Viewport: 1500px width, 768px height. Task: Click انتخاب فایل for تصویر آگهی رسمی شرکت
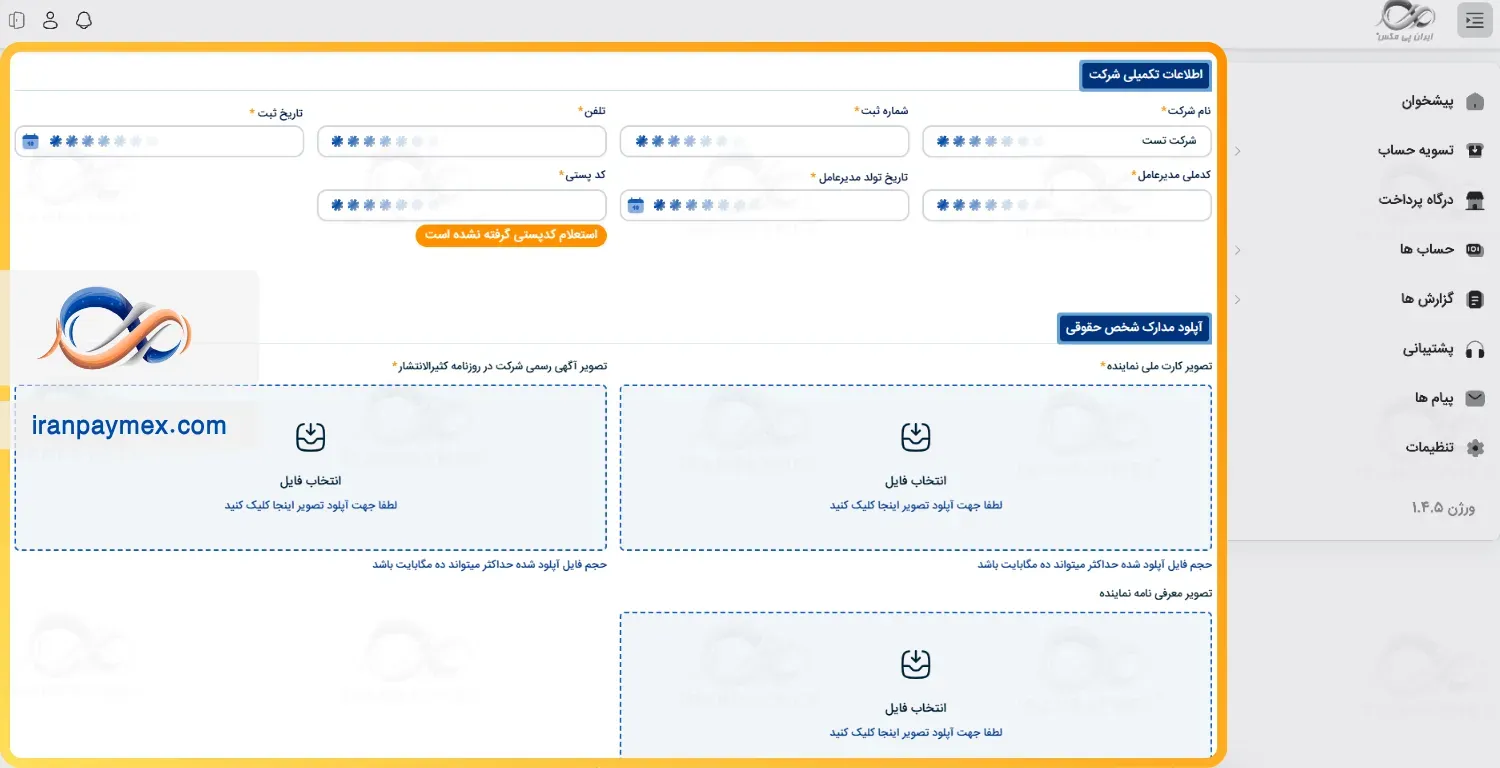(x=311, y=481)
